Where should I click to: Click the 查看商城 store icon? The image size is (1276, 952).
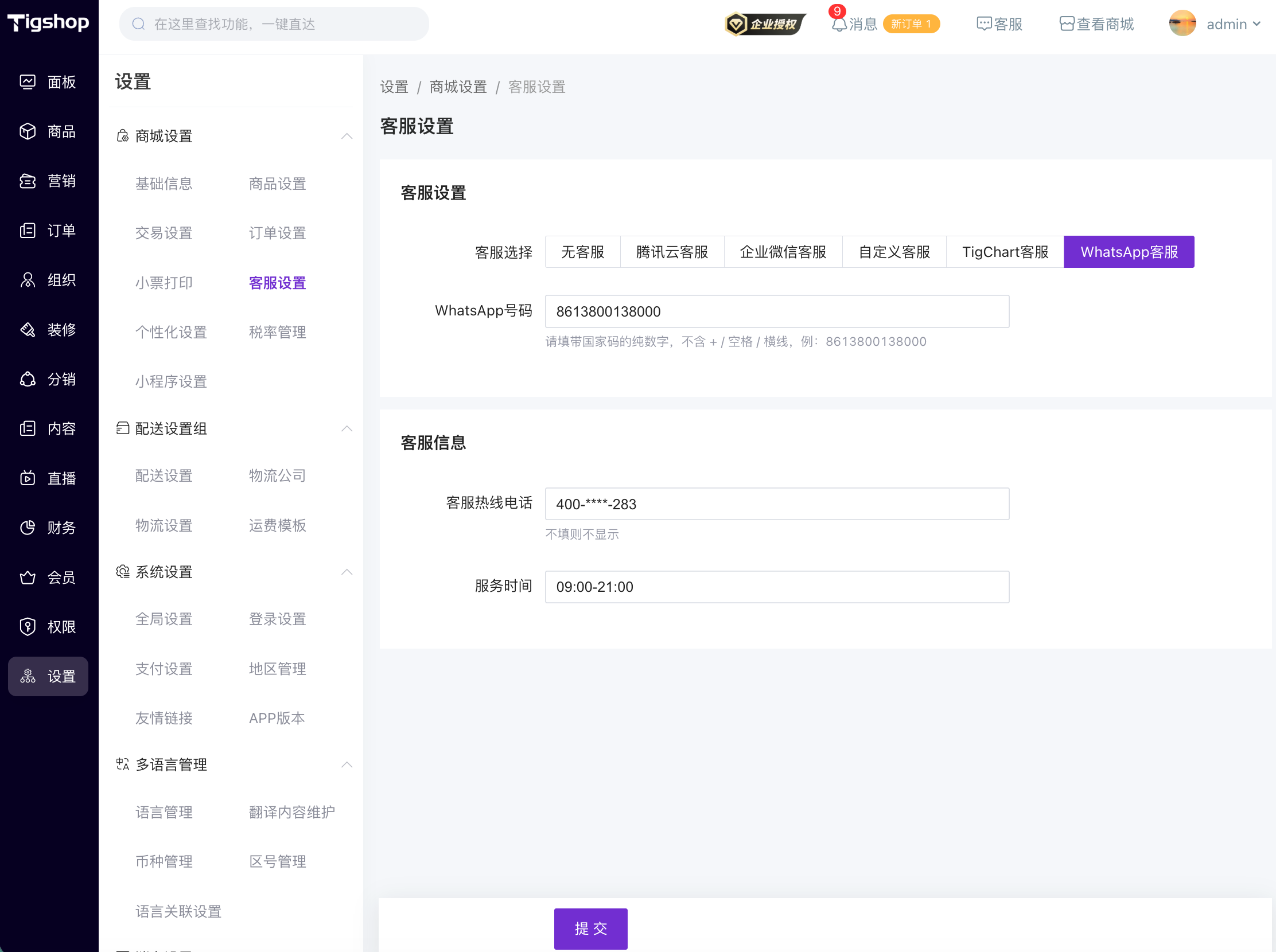1067,24
